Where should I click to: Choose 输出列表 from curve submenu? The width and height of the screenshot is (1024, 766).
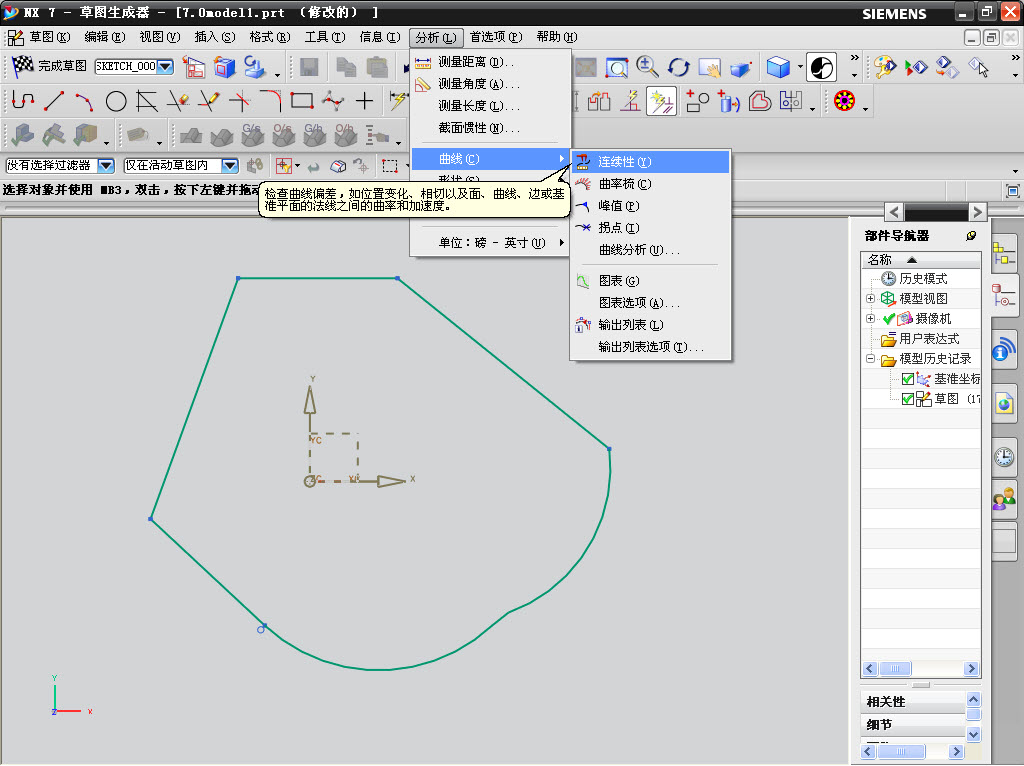coord(650,325)
